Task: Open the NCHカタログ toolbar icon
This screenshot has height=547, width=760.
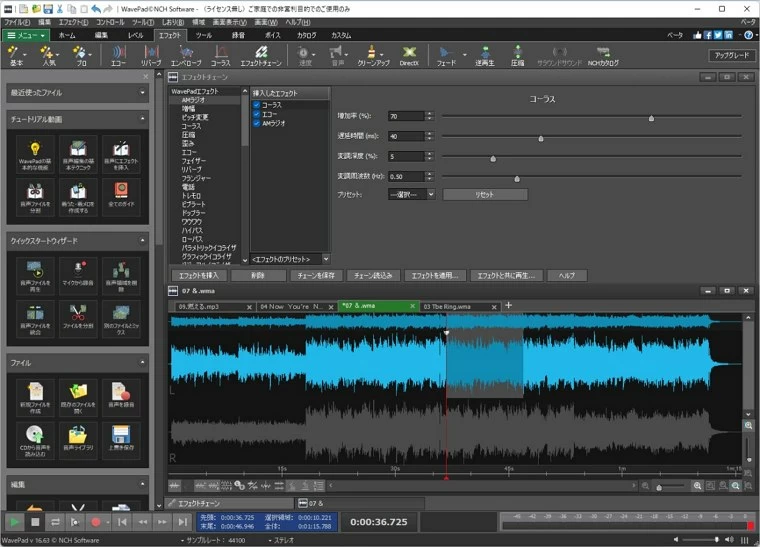Action: (603, 56)
